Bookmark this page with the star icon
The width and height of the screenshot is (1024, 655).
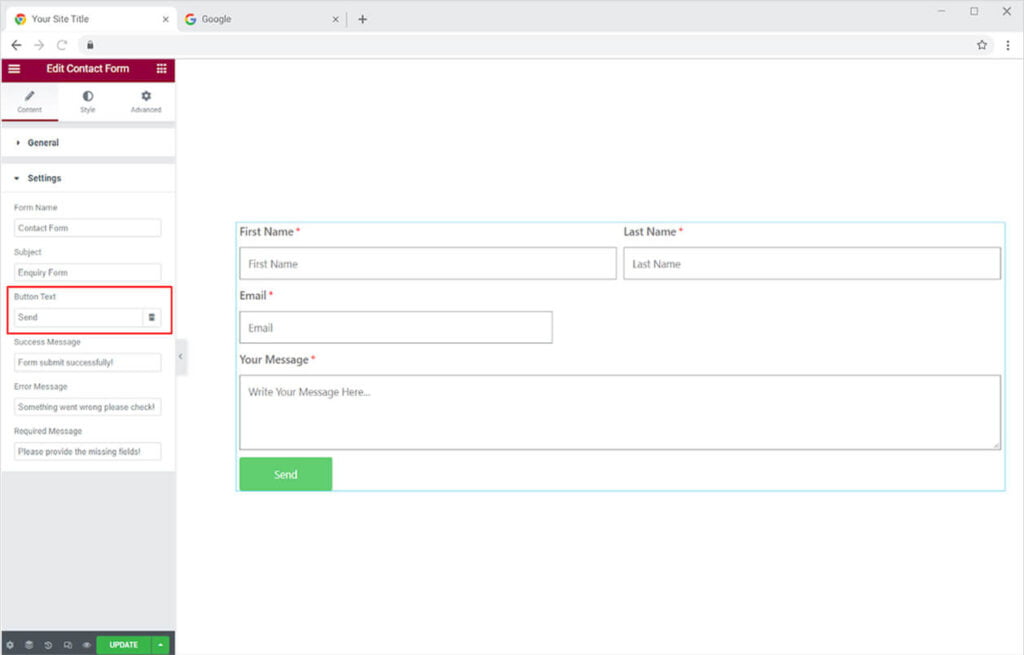pyautogui.click(x=982, y=45)
